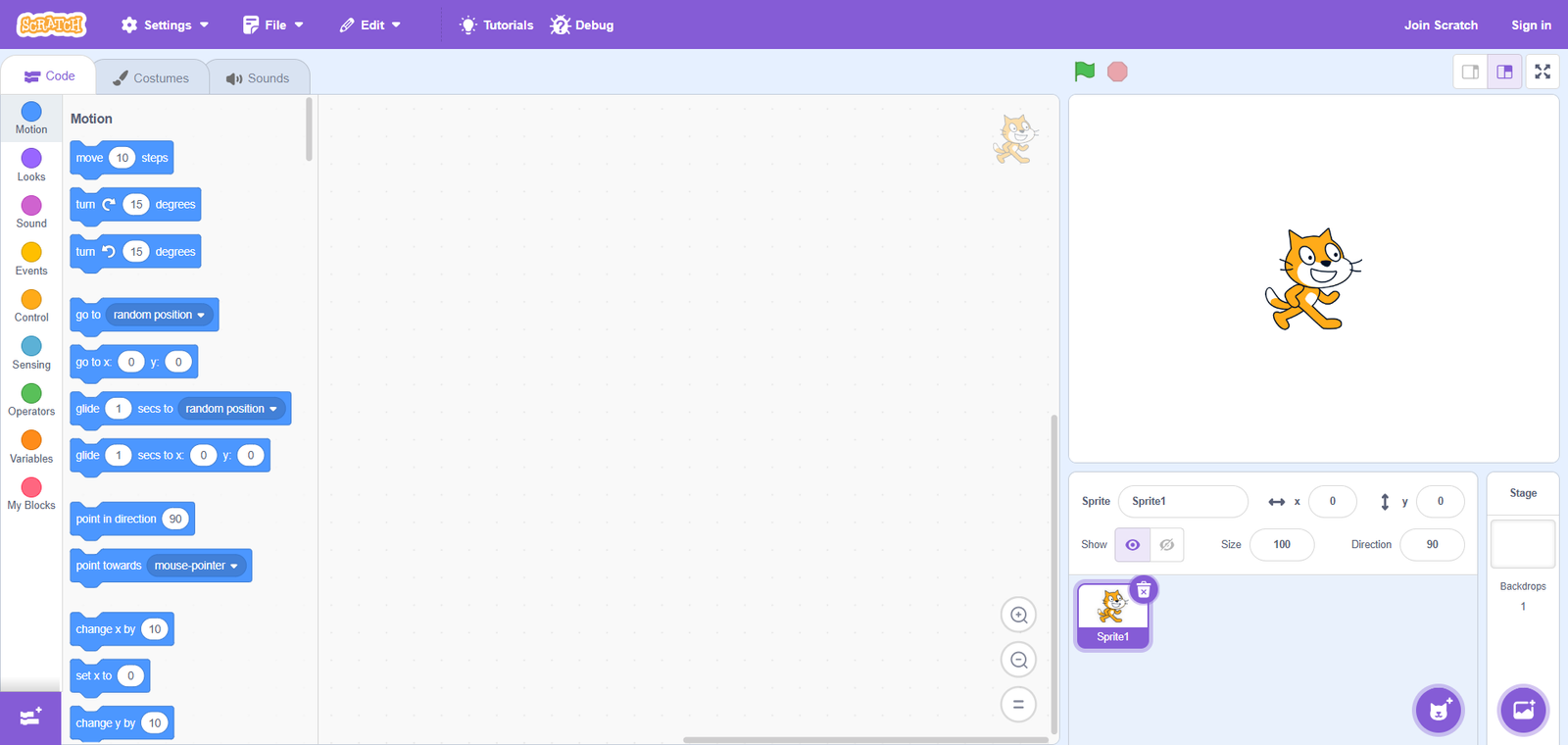This screenshot has height=745, width=1568.
Task: Open the 'random position' dropdown in go to block
Action: 159,315
